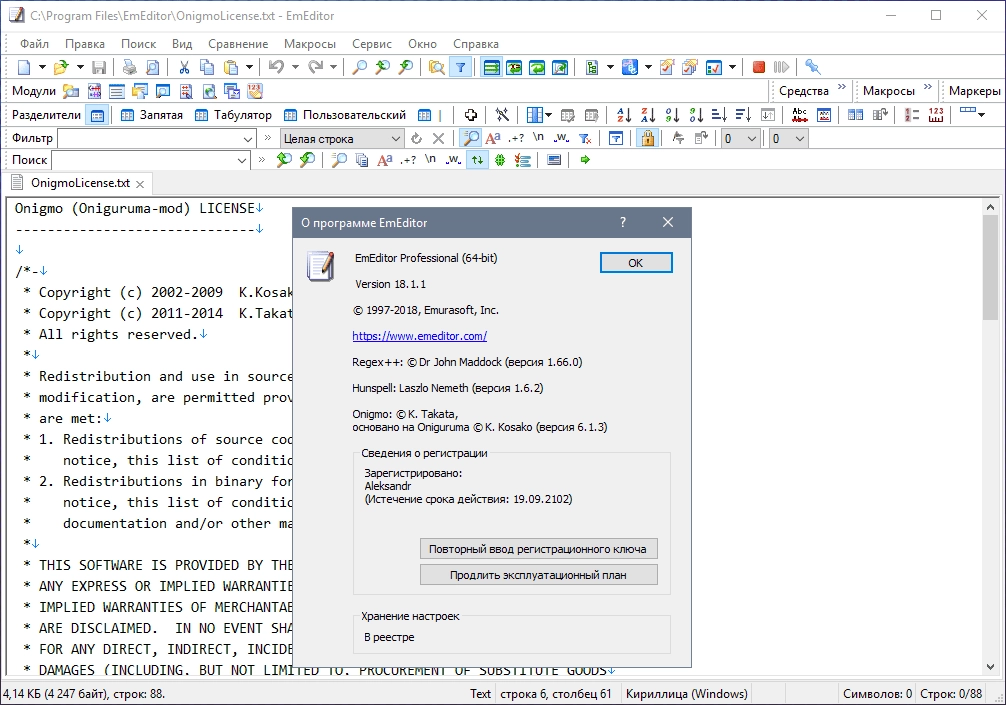1006x705 pixels.
Task: Toggle regular expressions .+? in the Фильтр bar
Action: 516,139
